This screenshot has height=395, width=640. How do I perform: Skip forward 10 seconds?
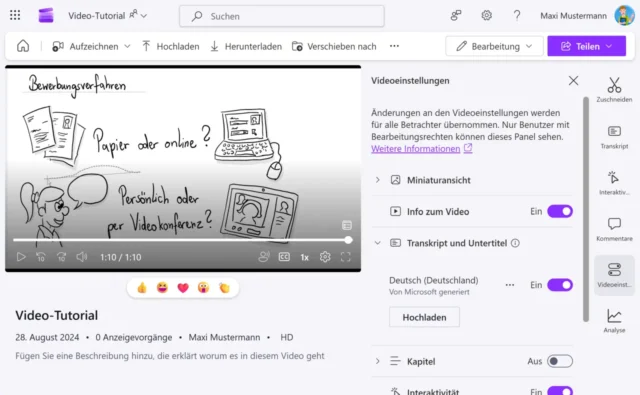[61, 257]
